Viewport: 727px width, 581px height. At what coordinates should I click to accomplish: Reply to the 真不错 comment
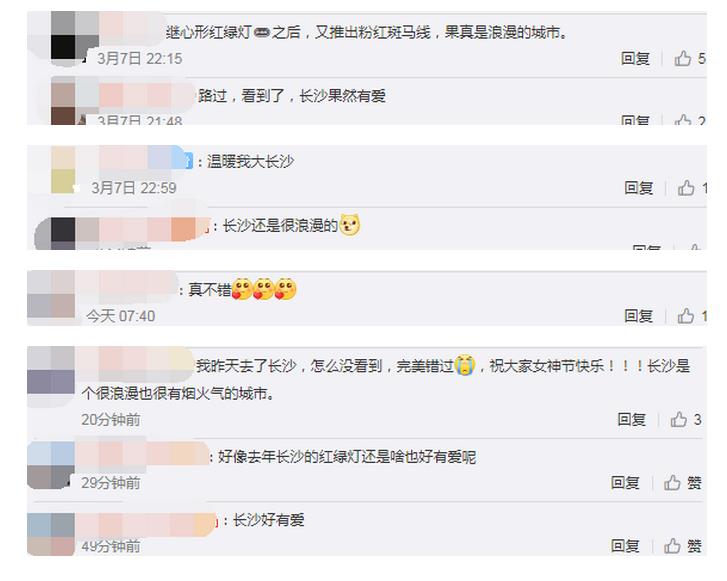[x=638, y=316]
